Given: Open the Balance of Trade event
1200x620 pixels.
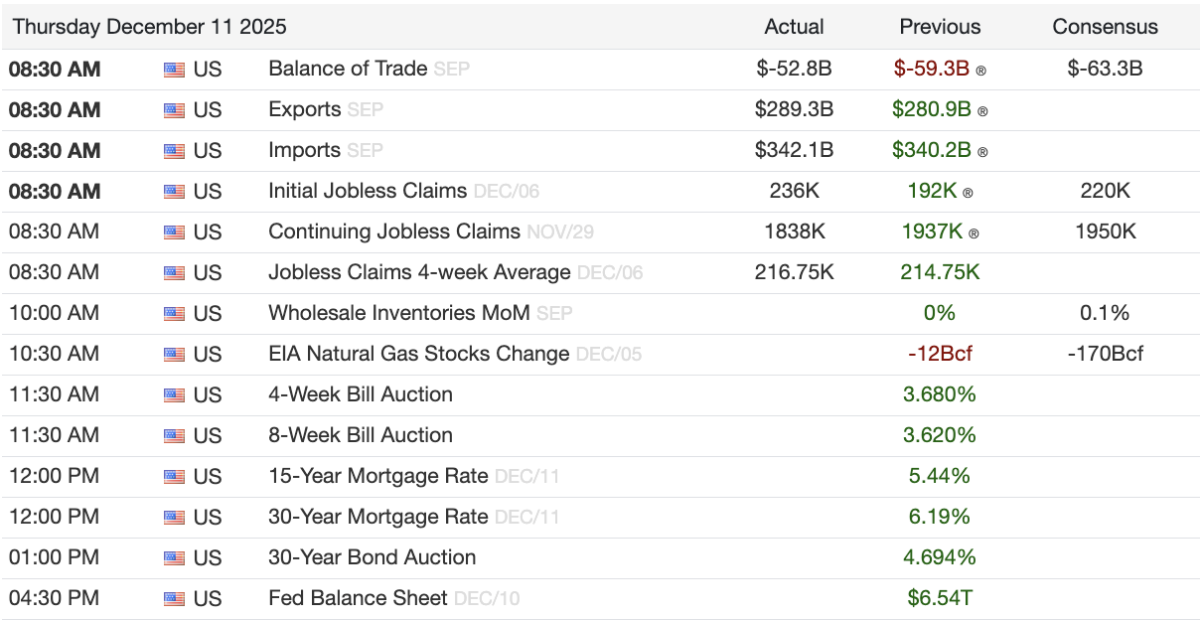Looking at the screenshot, I should point(347,69).
